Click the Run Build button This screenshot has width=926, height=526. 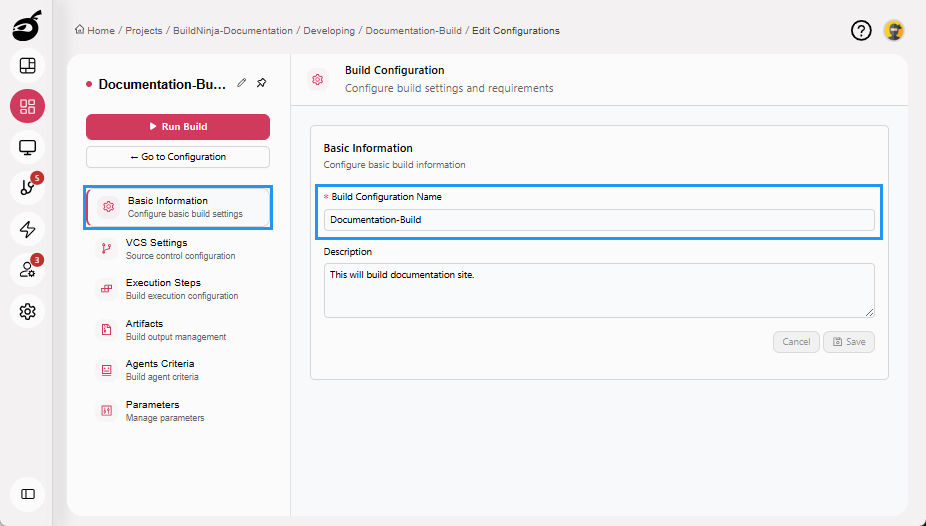(x=178, y=126)
